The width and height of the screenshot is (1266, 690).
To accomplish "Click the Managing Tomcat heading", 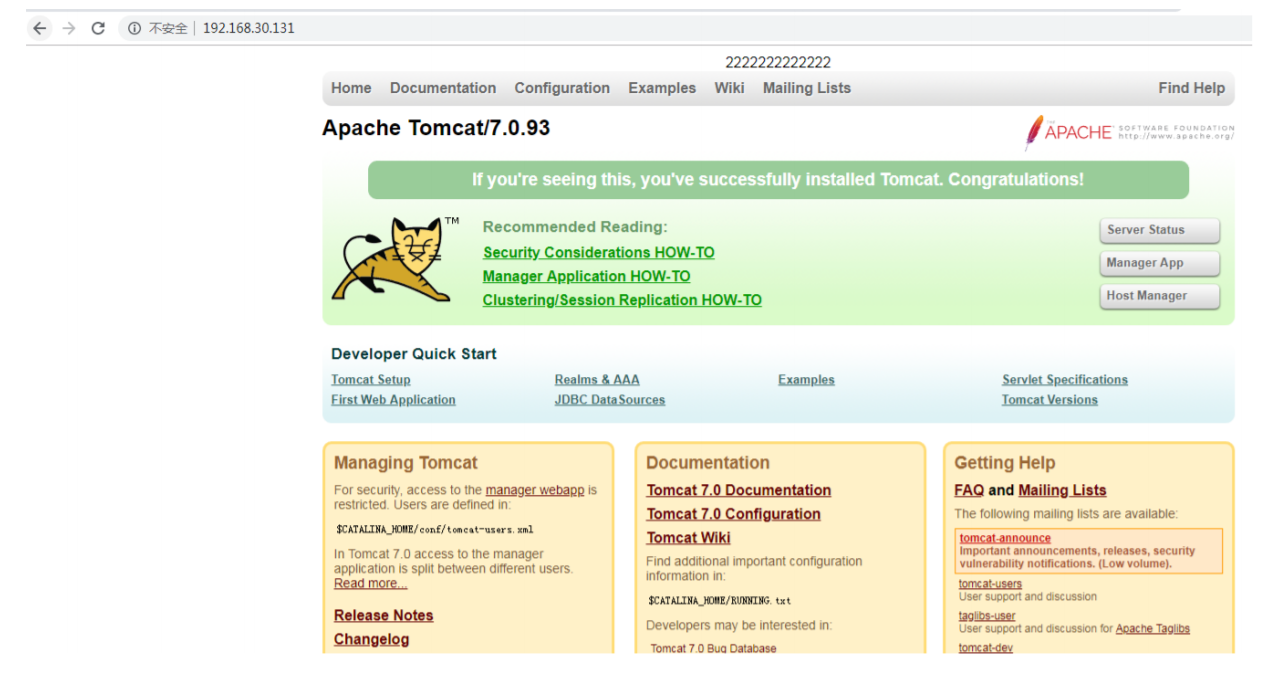I will (406, 463).
